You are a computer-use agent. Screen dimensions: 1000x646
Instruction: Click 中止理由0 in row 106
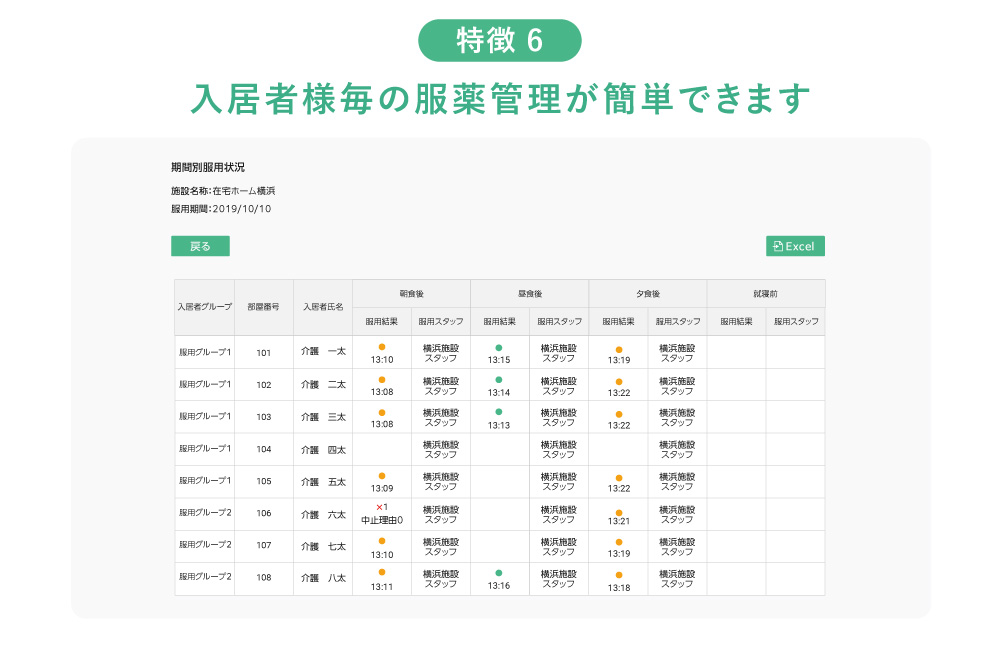tap(382, 520)
